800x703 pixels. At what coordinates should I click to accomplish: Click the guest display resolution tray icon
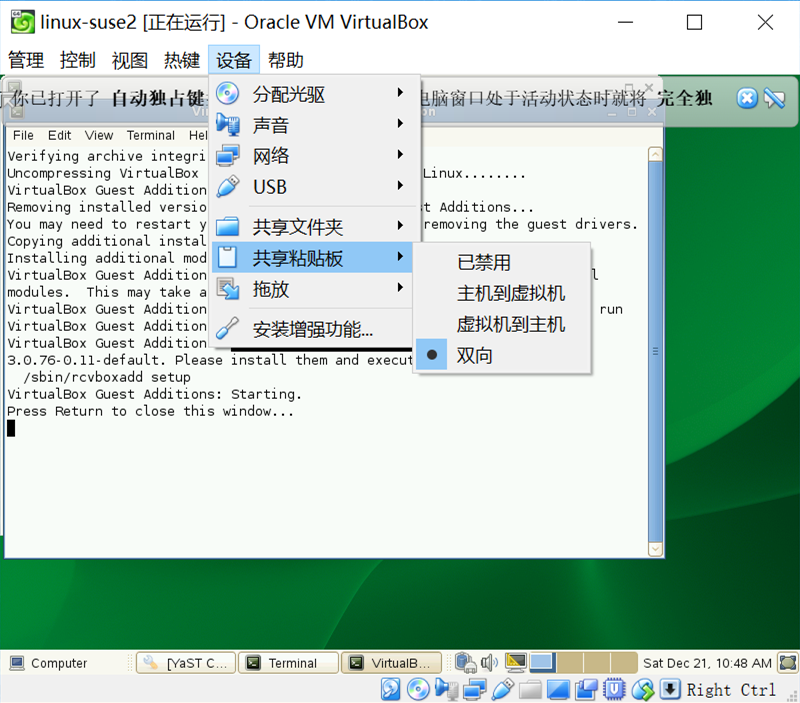[x=515, y=662]
